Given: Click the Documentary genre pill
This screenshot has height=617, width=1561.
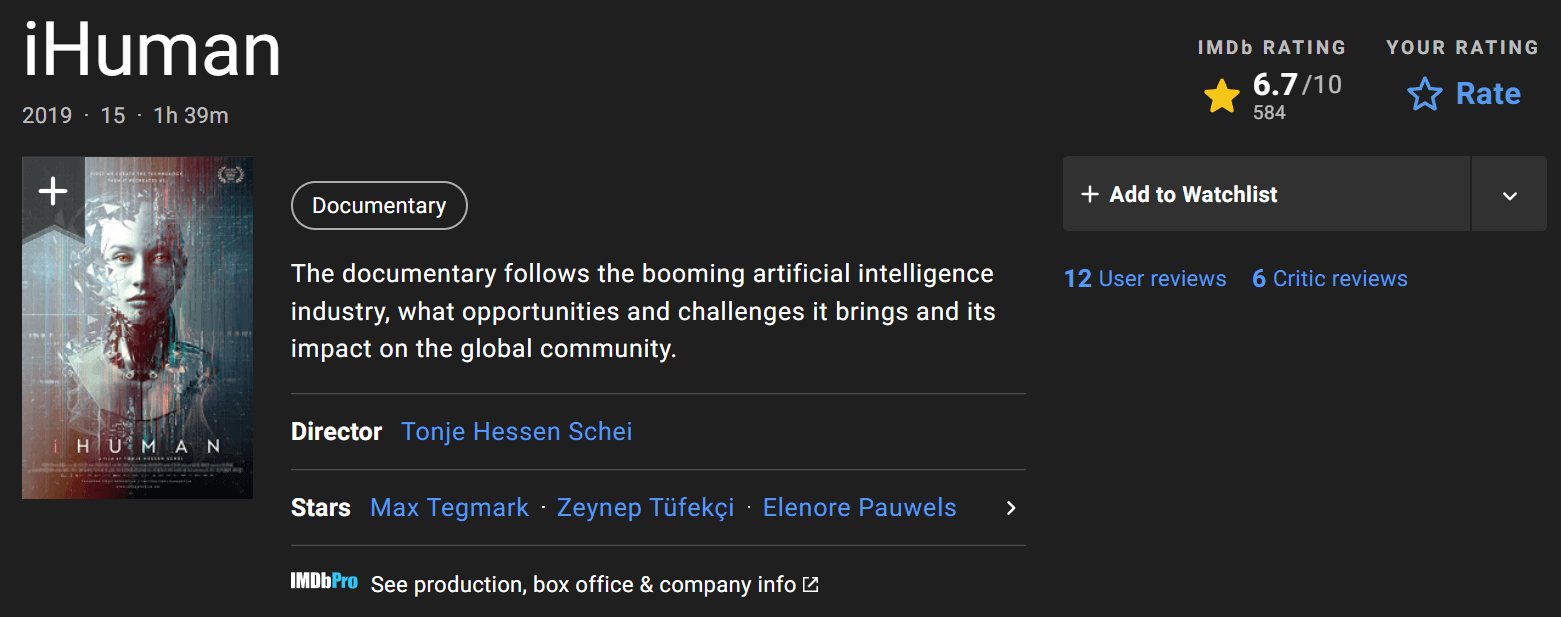Looking at the screenshot, I should click(x=378, y=205).
